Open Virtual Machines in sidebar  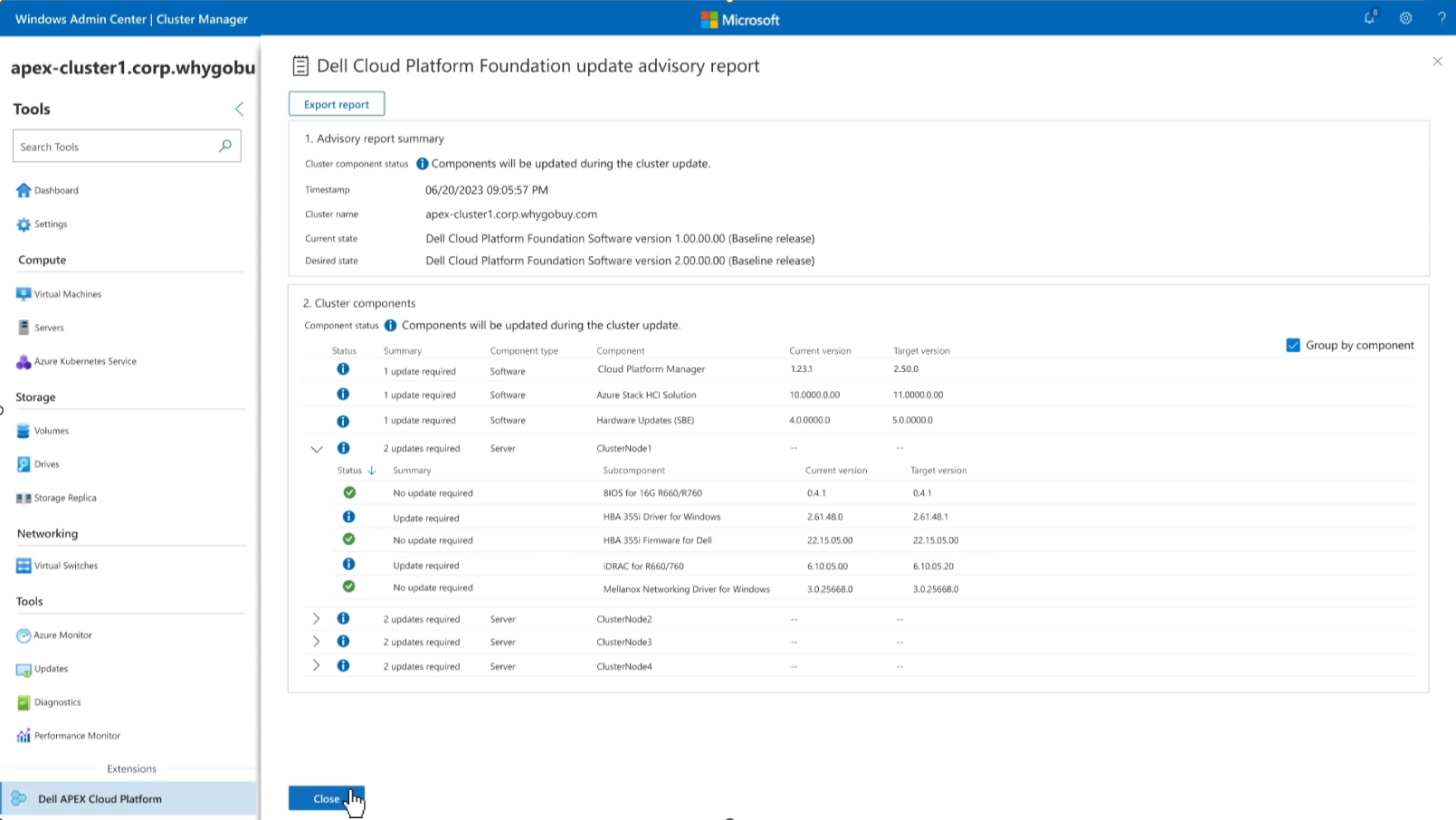point(67,294)
